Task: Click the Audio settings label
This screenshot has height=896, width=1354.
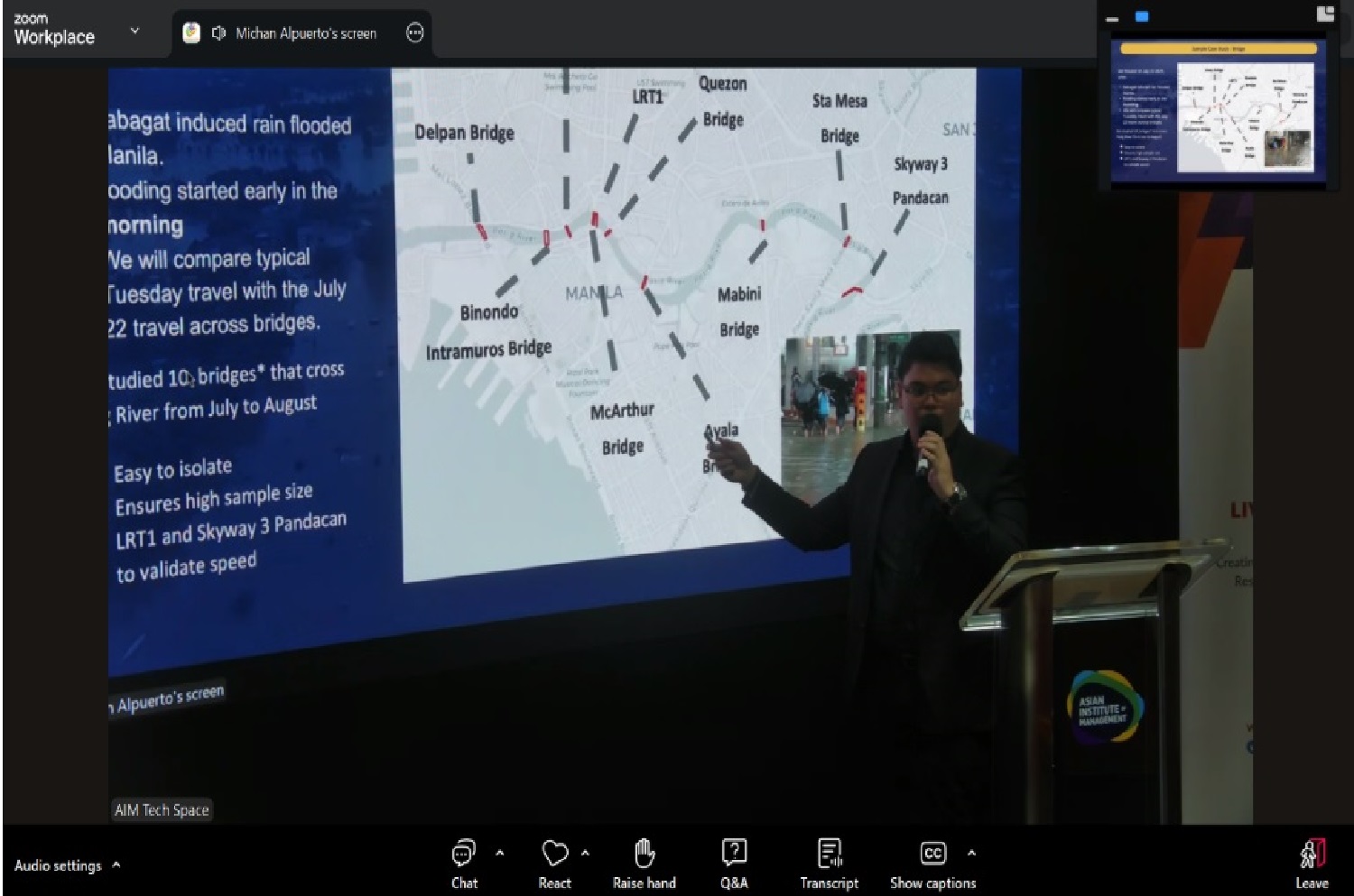Action: pos(58,865)
